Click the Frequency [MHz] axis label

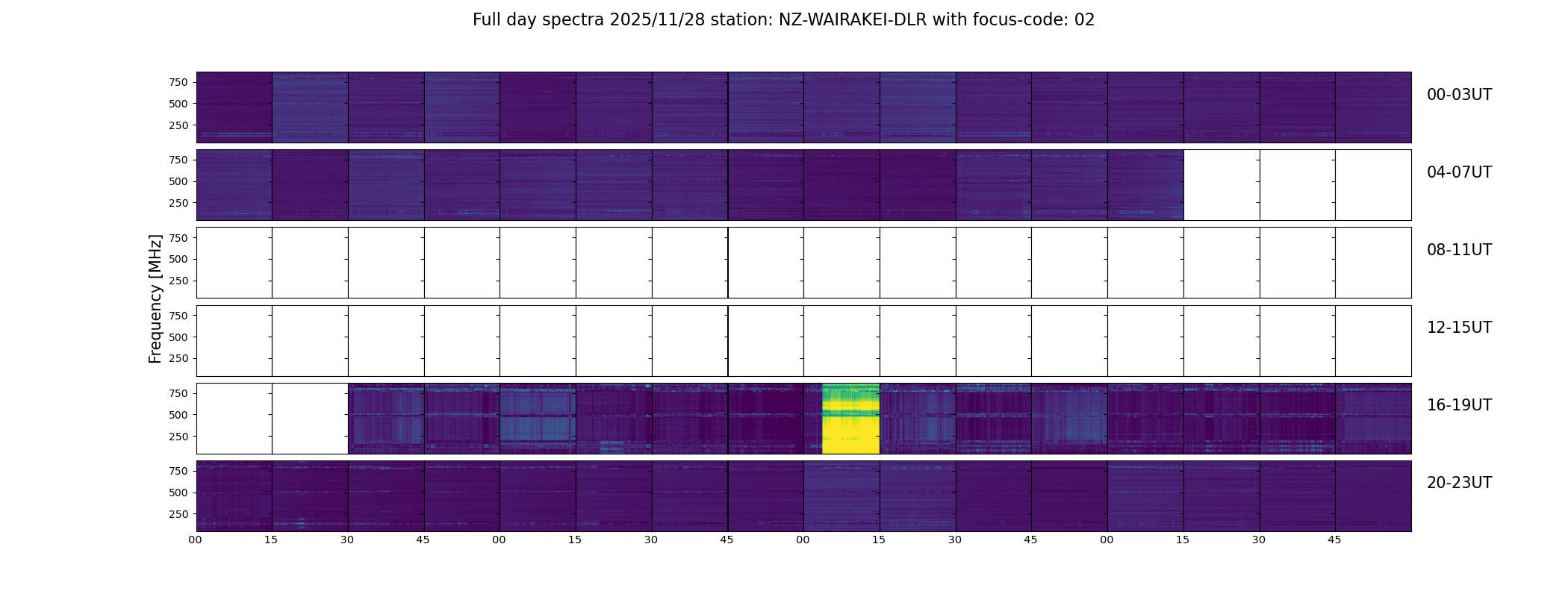pos(155,298)
